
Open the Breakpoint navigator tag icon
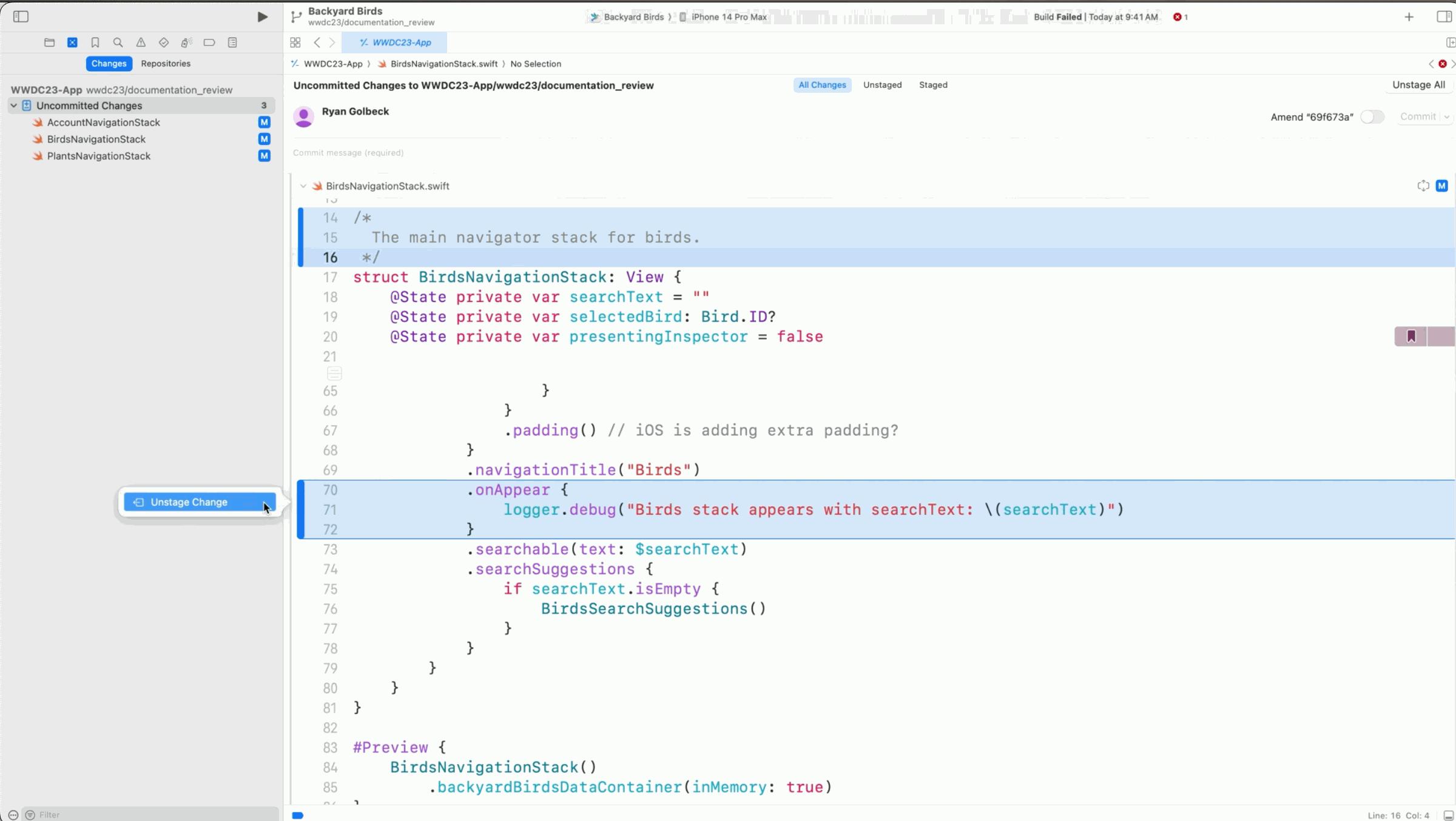pyautogui.click(x=209, y=42)
